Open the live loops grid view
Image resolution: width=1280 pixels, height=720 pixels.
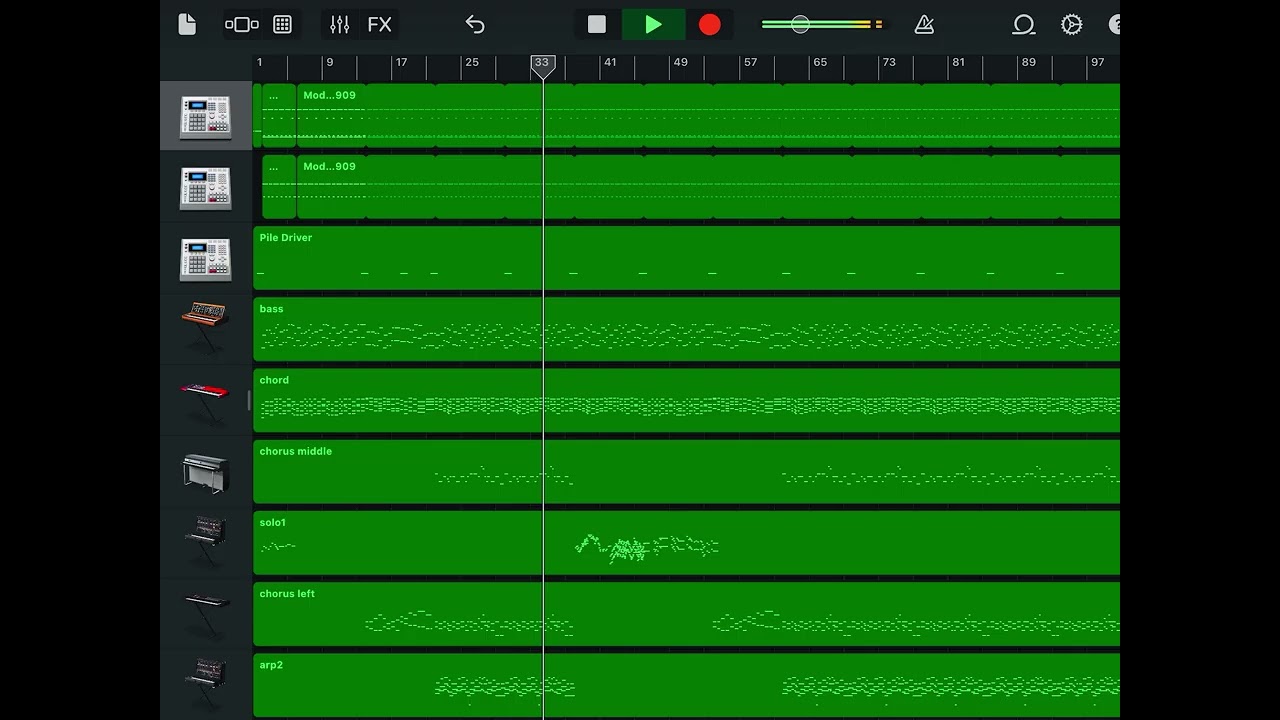coord(282,25)
